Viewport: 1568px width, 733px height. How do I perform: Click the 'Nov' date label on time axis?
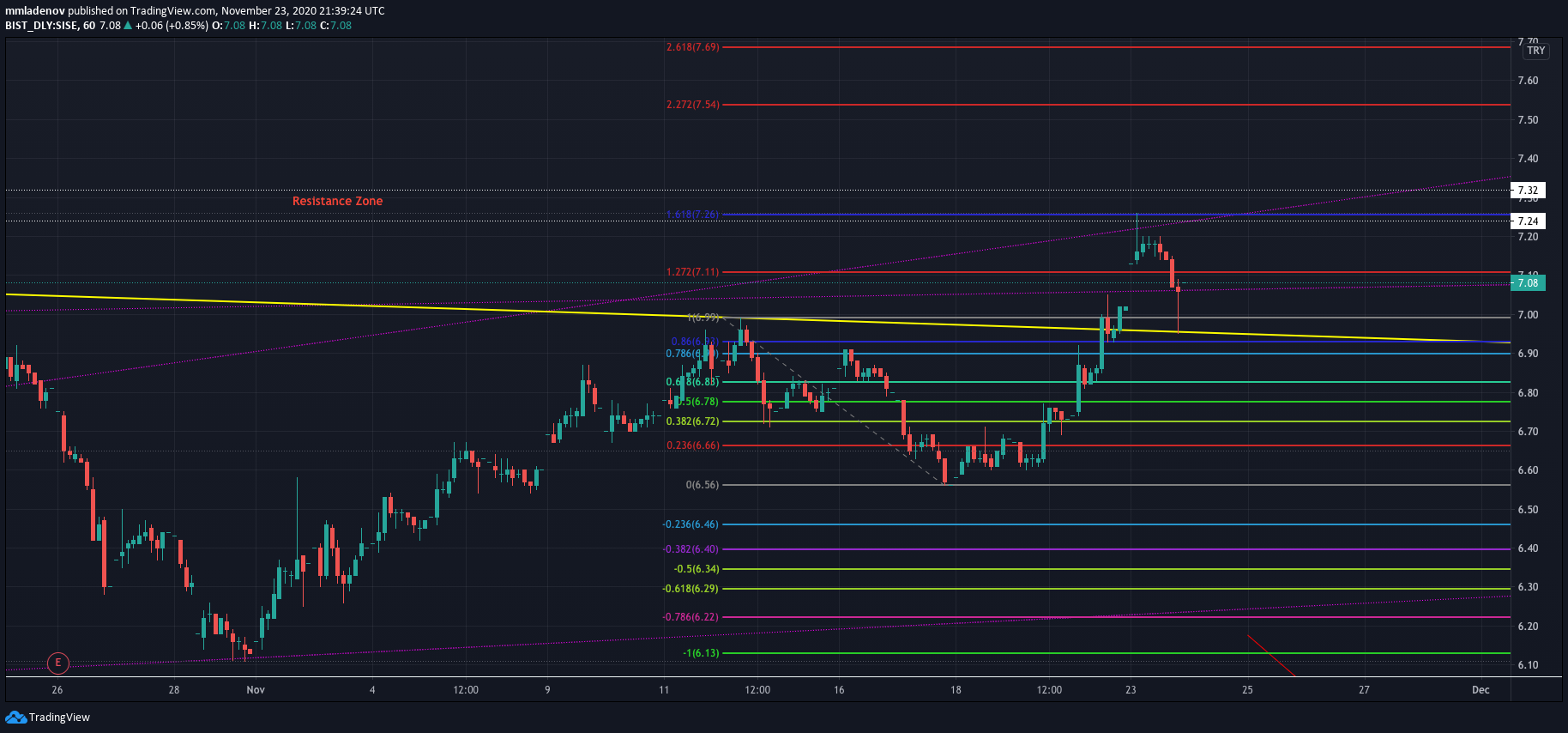[x=256, y=690]
